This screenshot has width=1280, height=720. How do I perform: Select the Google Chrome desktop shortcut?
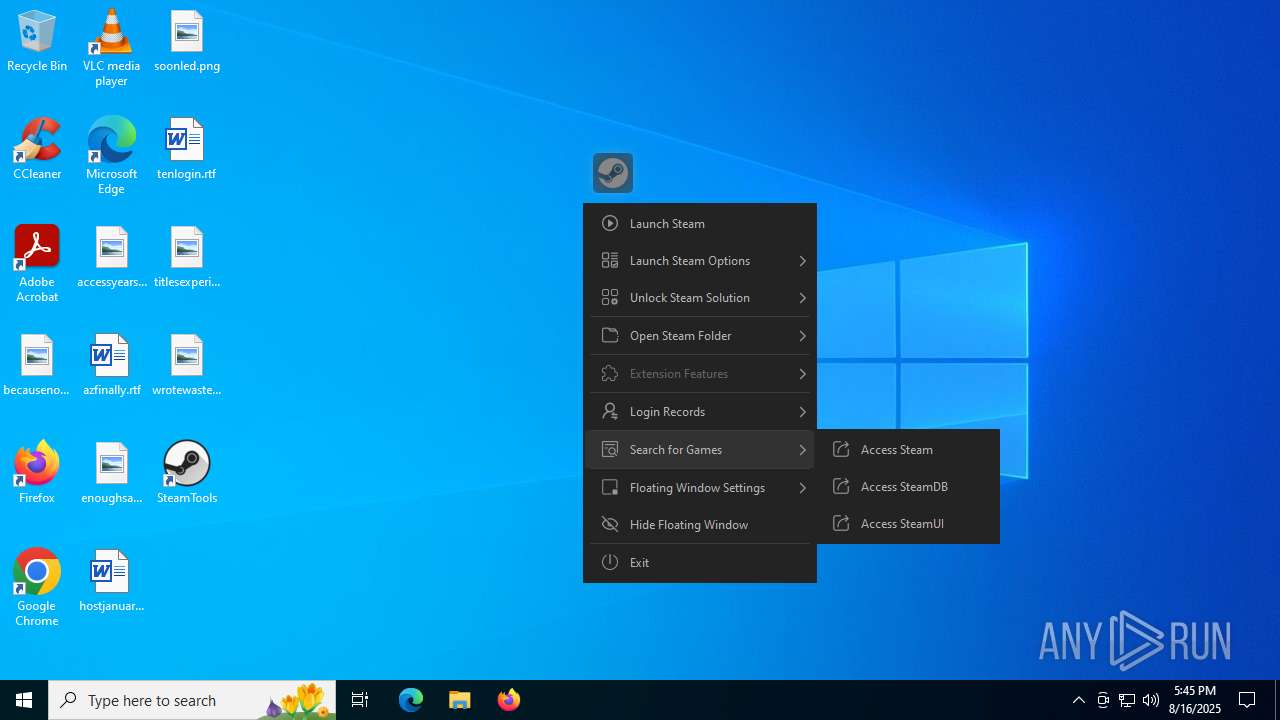pos(37,588)
